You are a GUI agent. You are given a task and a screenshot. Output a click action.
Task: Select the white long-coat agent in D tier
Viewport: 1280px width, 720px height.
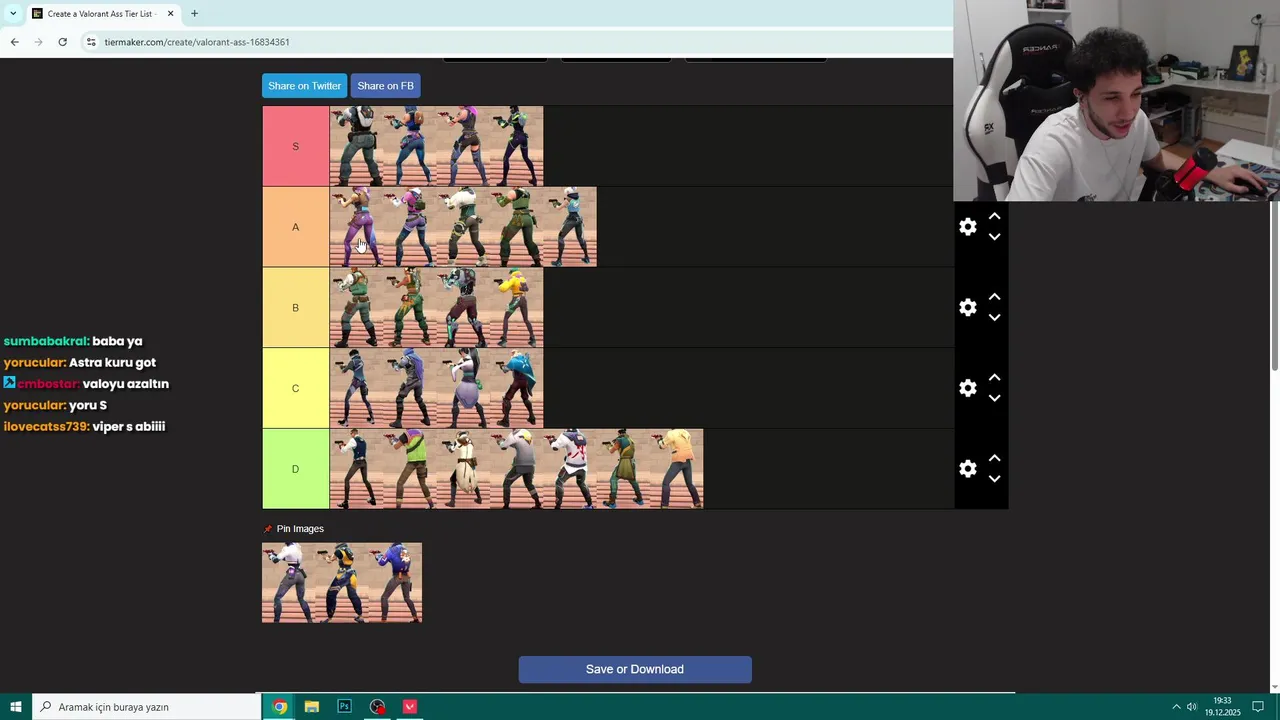463,469
